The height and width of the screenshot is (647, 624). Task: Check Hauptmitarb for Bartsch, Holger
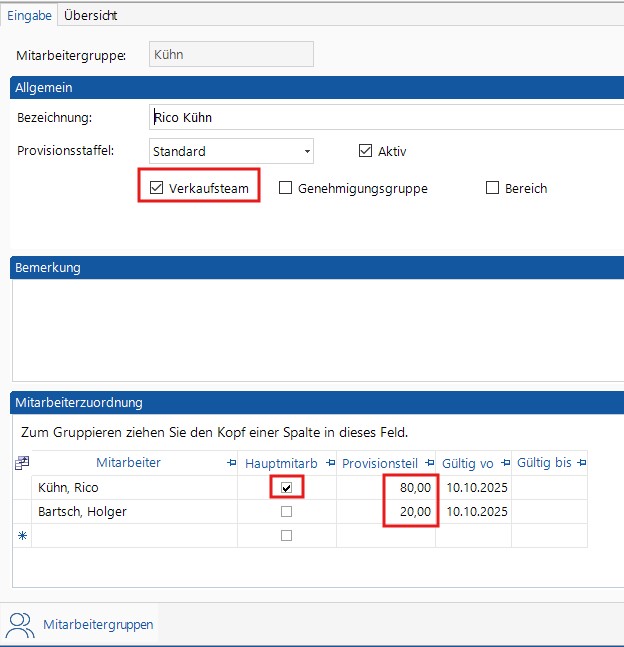coord(287,512)
